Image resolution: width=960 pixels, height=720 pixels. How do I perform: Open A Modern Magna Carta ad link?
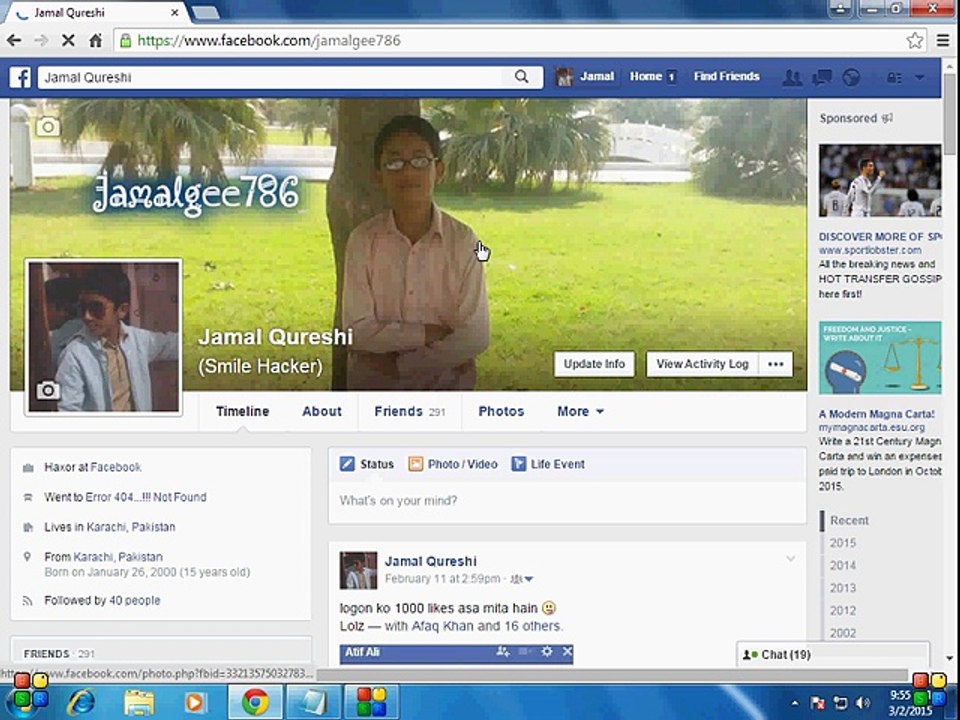tap(877, 414)
